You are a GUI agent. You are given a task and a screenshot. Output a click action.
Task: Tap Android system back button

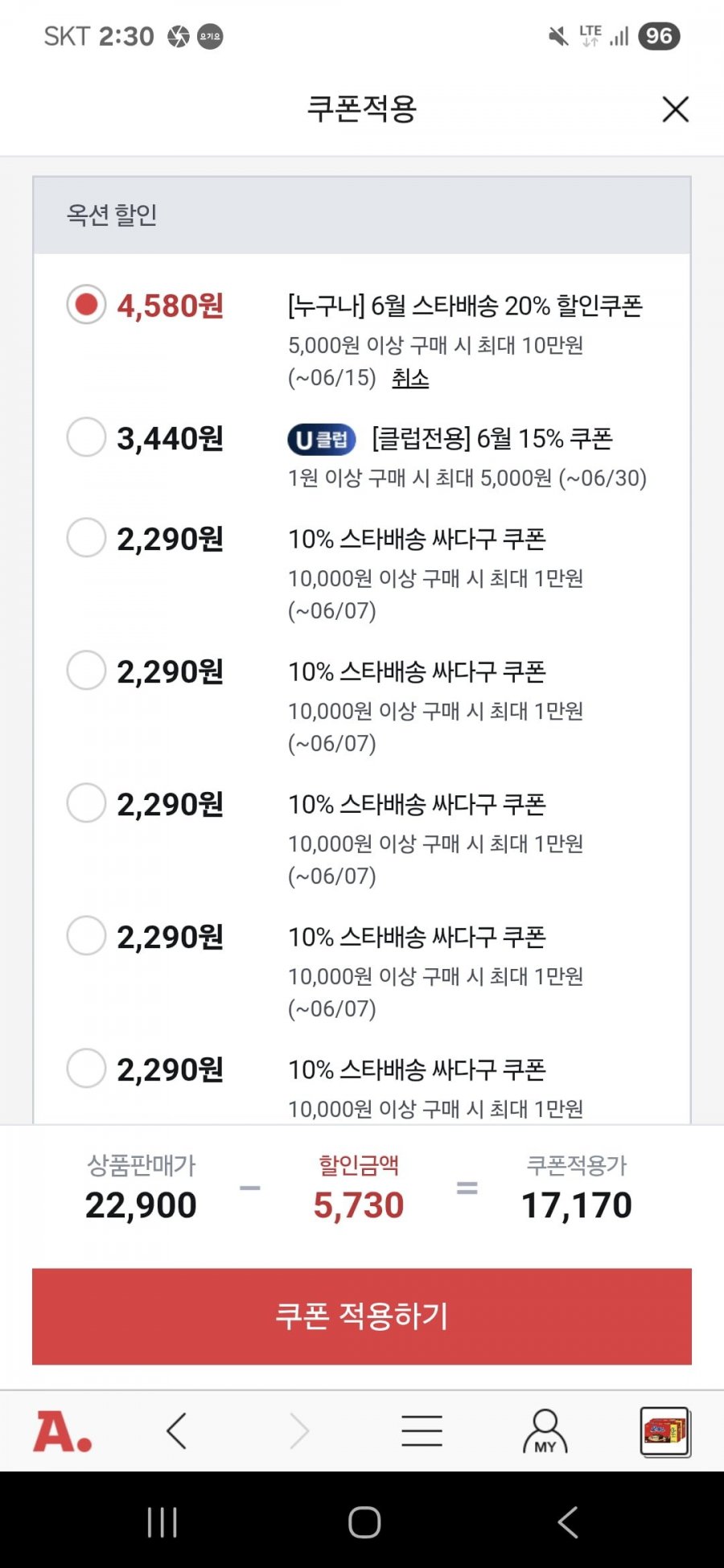click(568, 1522)
